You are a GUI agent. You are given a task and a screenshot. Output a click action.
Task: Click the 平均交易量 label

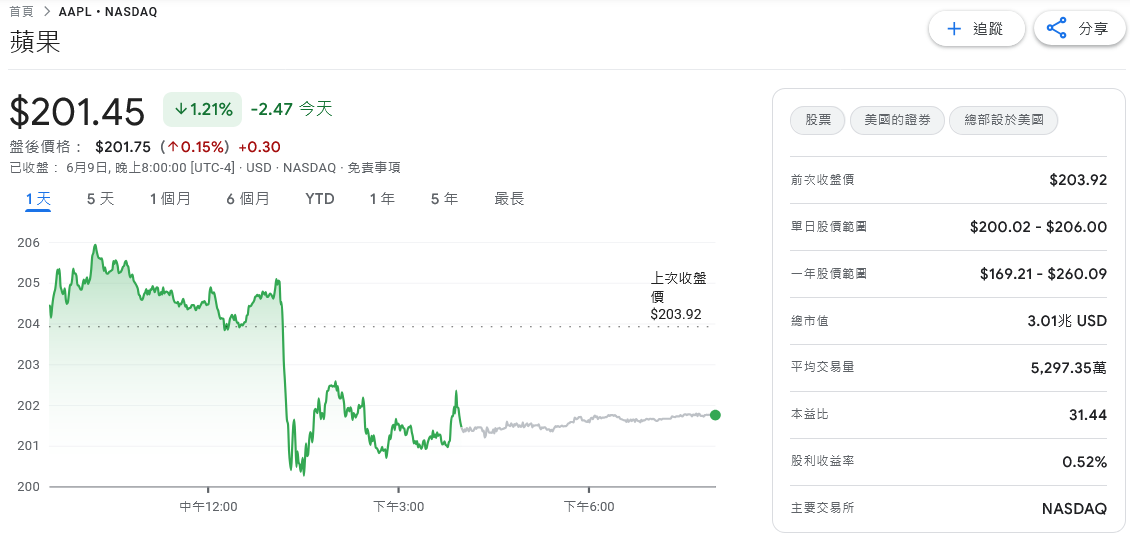(822, 367)
